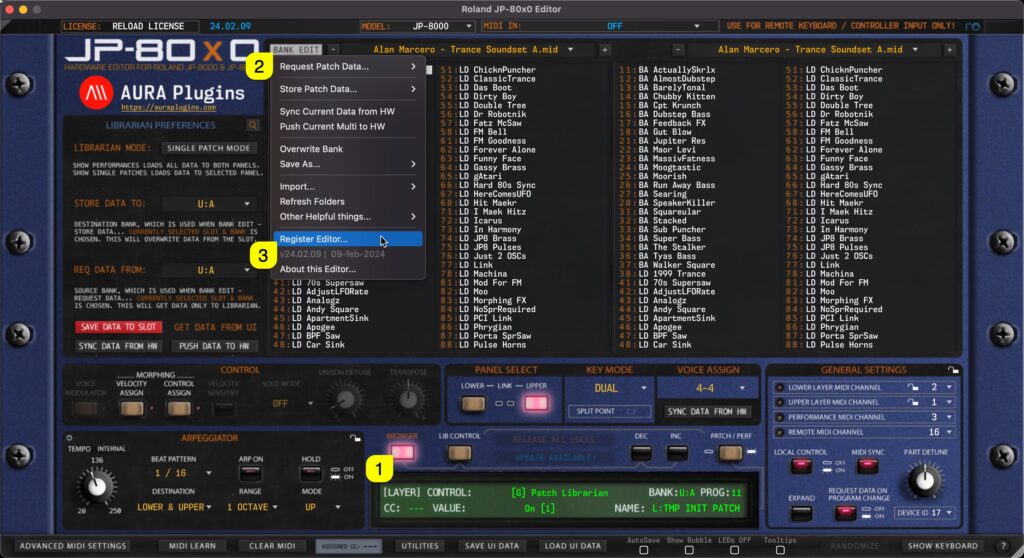The width and height of the screenshot is (1024, 558).
Task: Select the Upper panel button
Action: coord(536,403)
